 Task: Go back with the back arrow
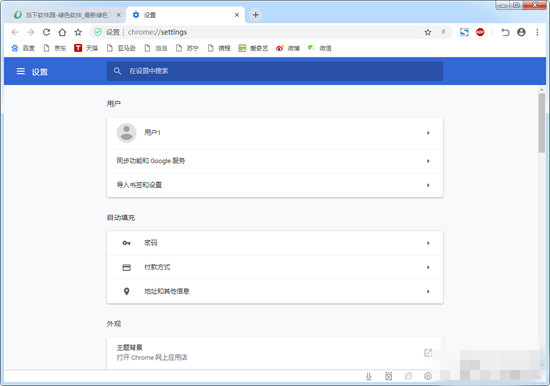pyautogui.click(x=15, y=32)
